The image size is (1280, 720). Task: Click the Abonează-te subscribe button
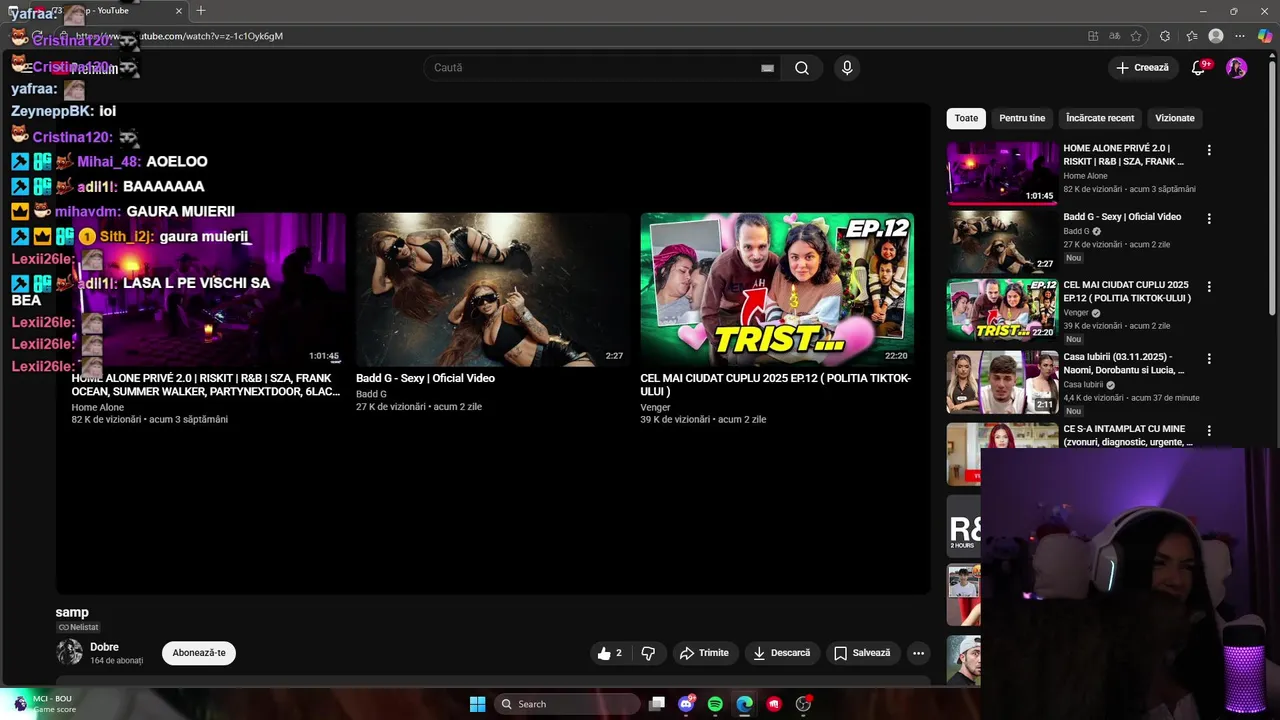tap(199, 653)
